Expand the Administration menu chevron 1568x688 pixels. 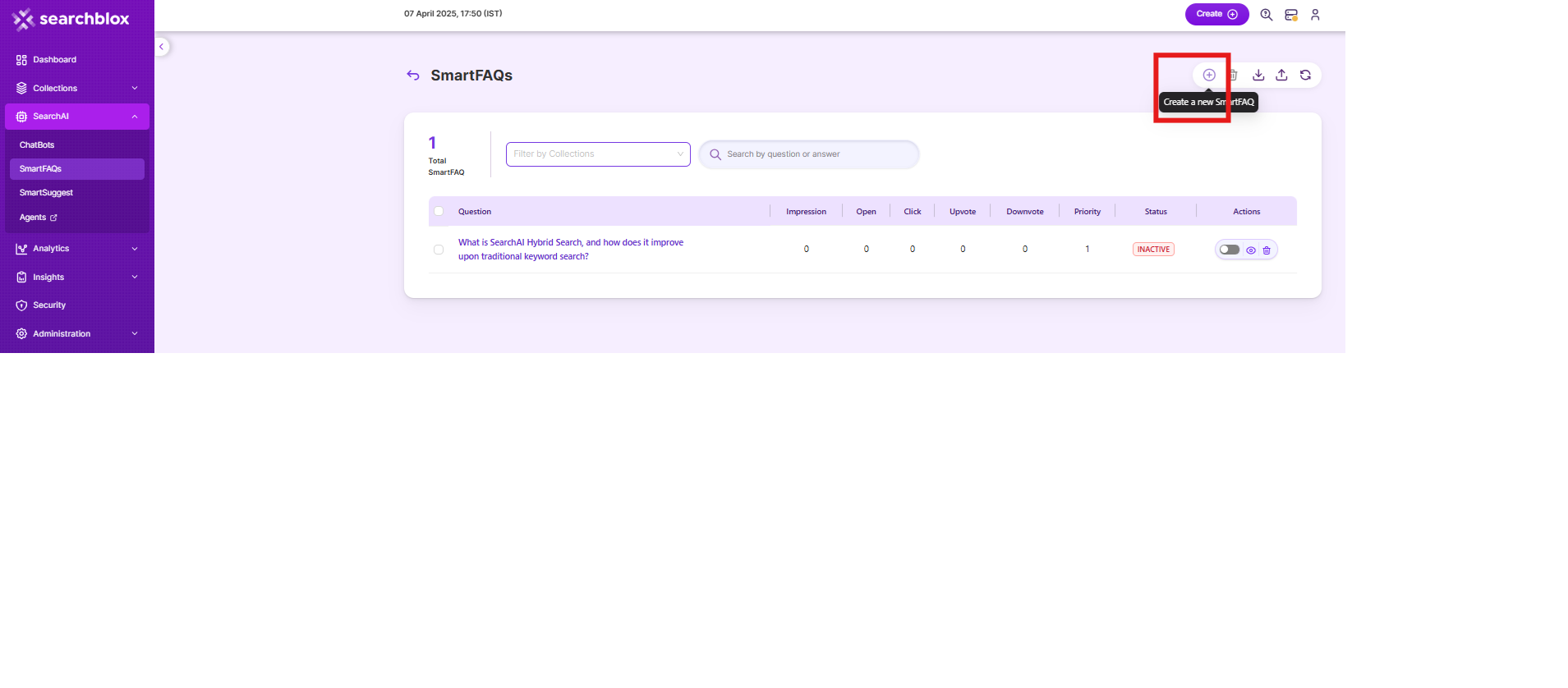(135, 333)
